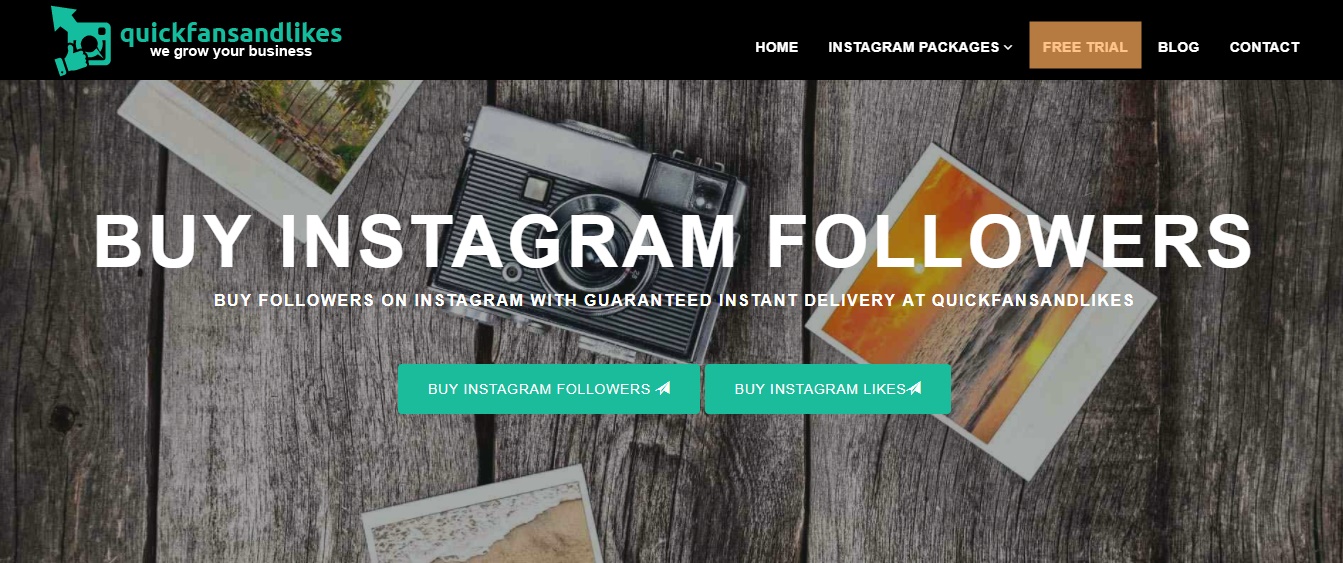Viewport: 1343px width, 563px height.
Task: Open the Contact page
Action: 1264,47
